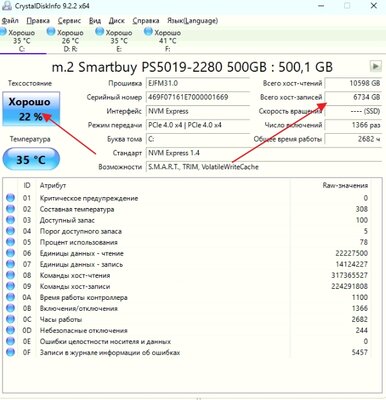386x400 pixels.
Task: Open the Сервис menu
Action: tap(69, 21)
